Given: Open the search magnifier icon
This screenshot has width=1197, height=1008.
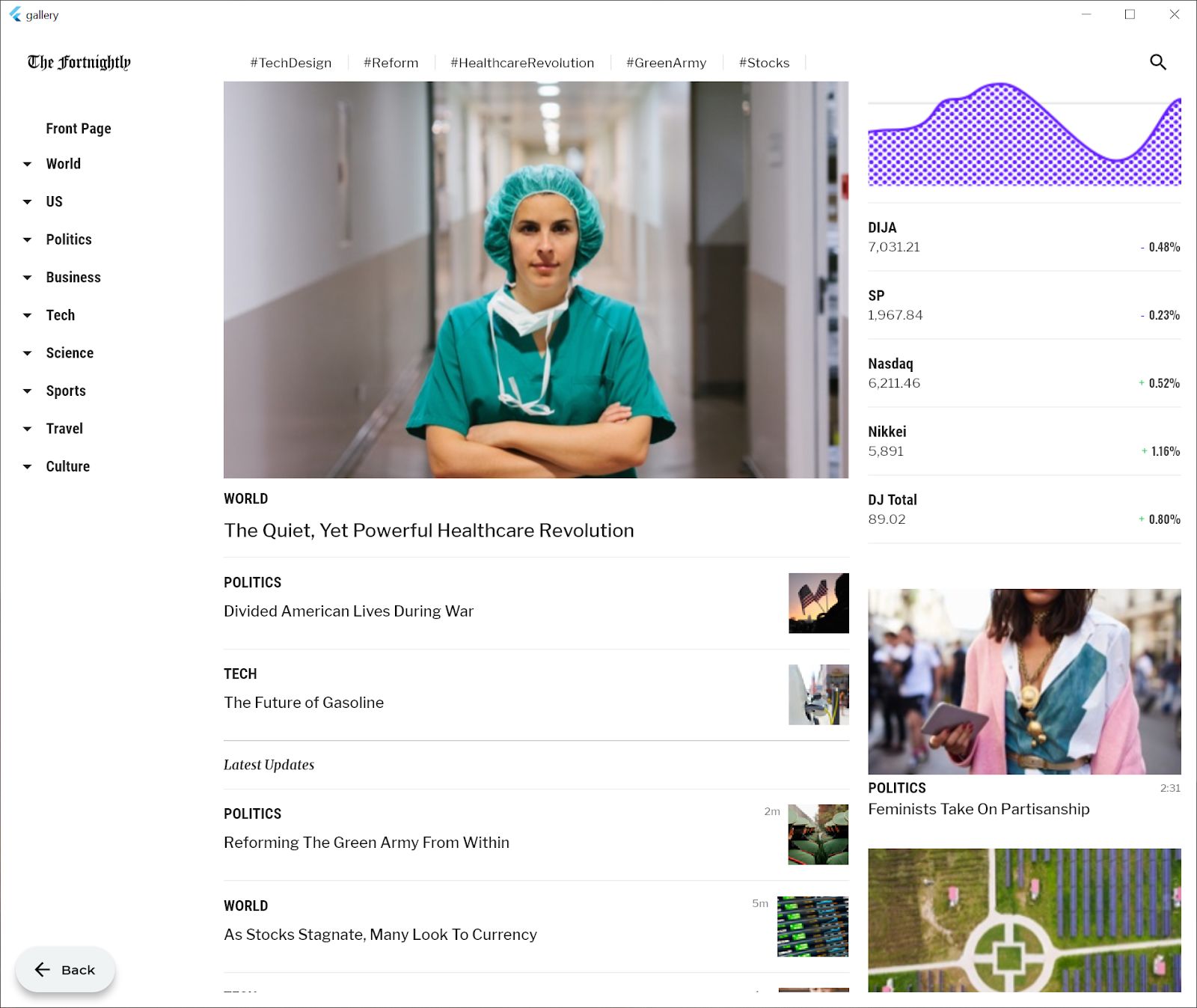Looking at the screenshot, I should click(1157, 61).
